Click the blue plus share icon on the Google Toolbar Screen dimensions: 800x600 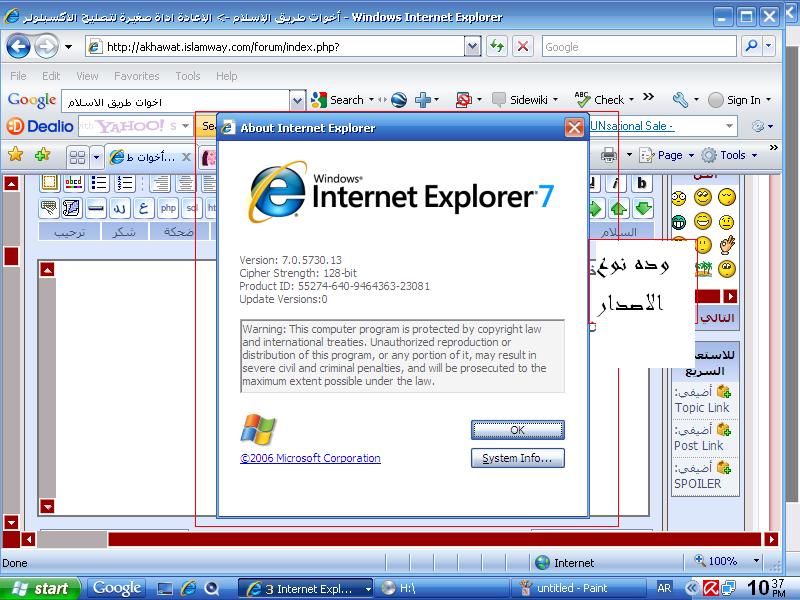tap(422, 100)
